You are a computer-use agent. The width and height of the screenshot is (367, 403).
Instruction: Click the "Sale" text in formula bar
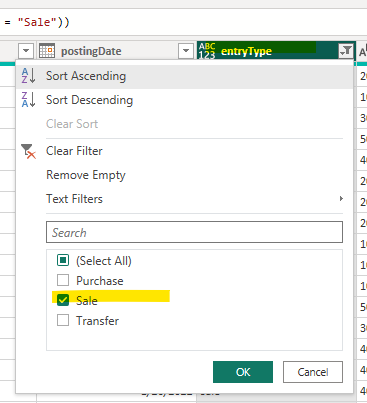[37, 22]
